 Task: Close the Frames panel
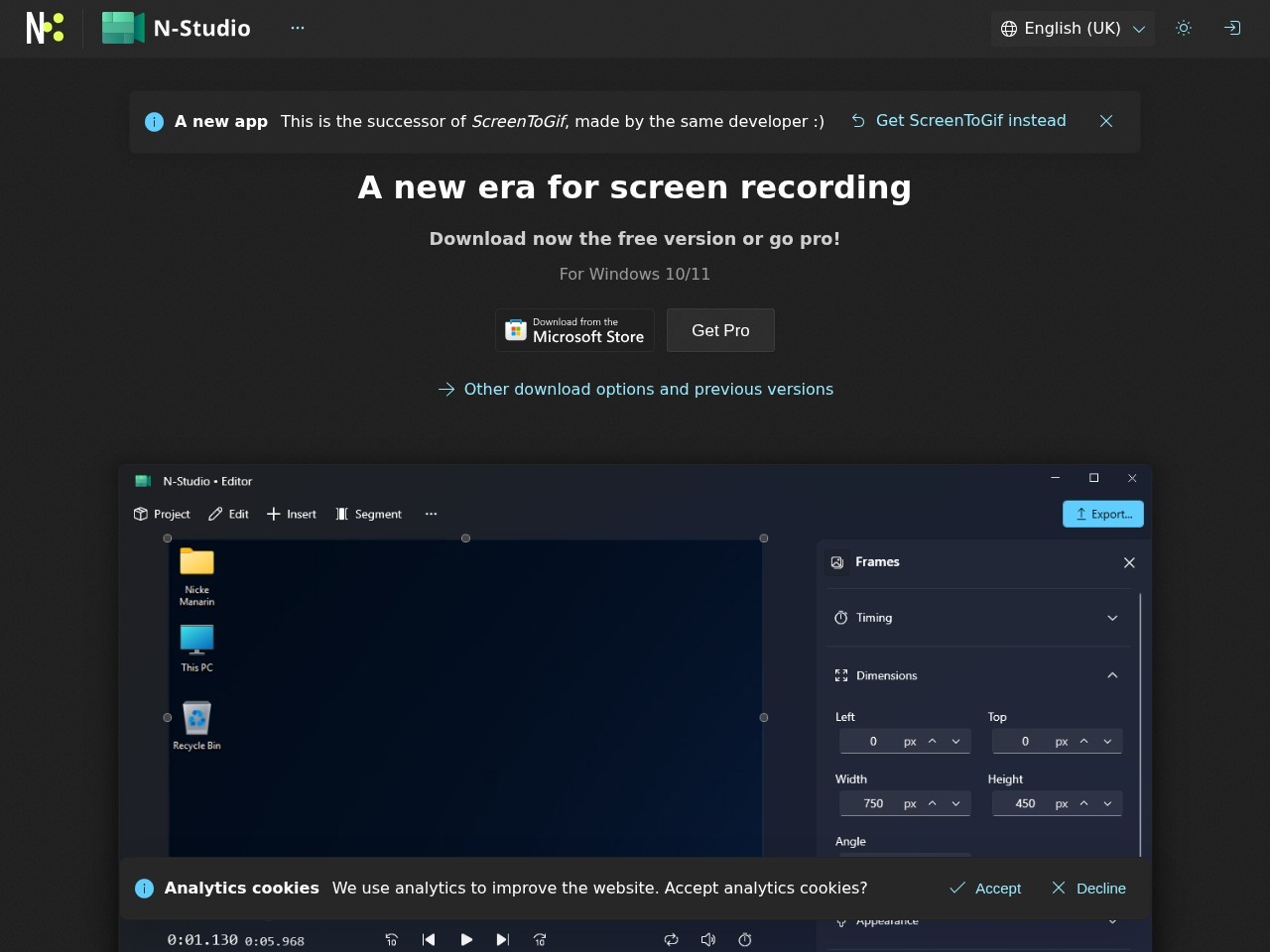[x=1129, y=562]
